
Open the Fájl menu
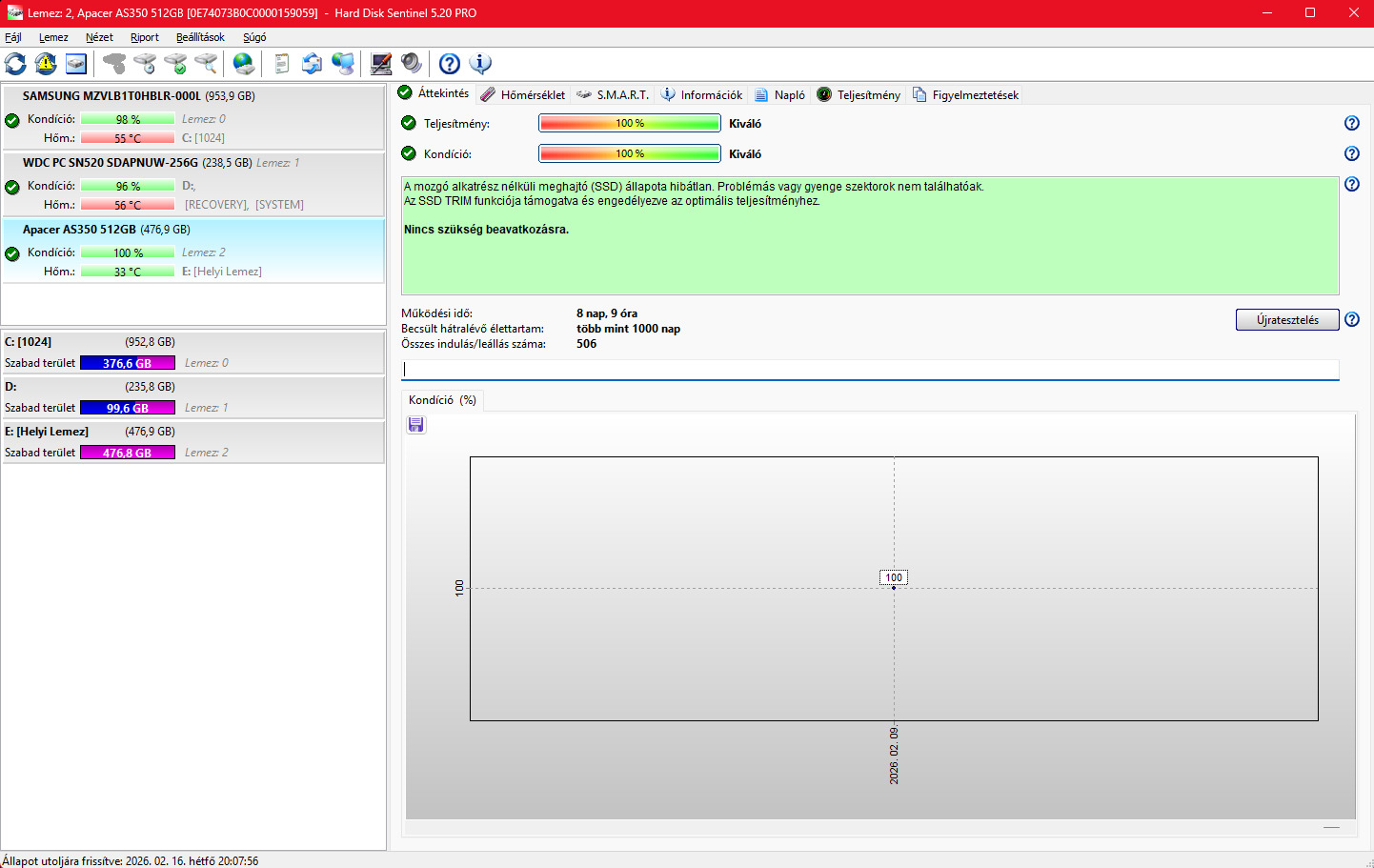[x=13, y=37]
